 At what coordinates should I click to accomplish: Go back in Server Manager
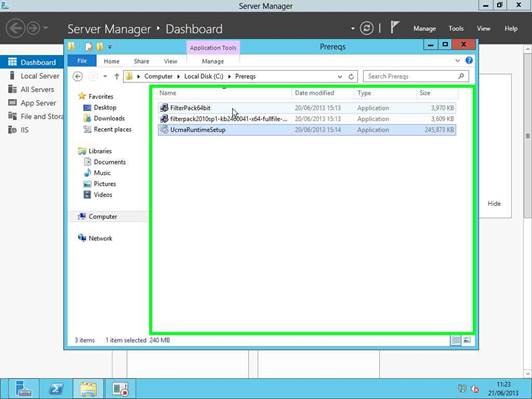point(15,28)
